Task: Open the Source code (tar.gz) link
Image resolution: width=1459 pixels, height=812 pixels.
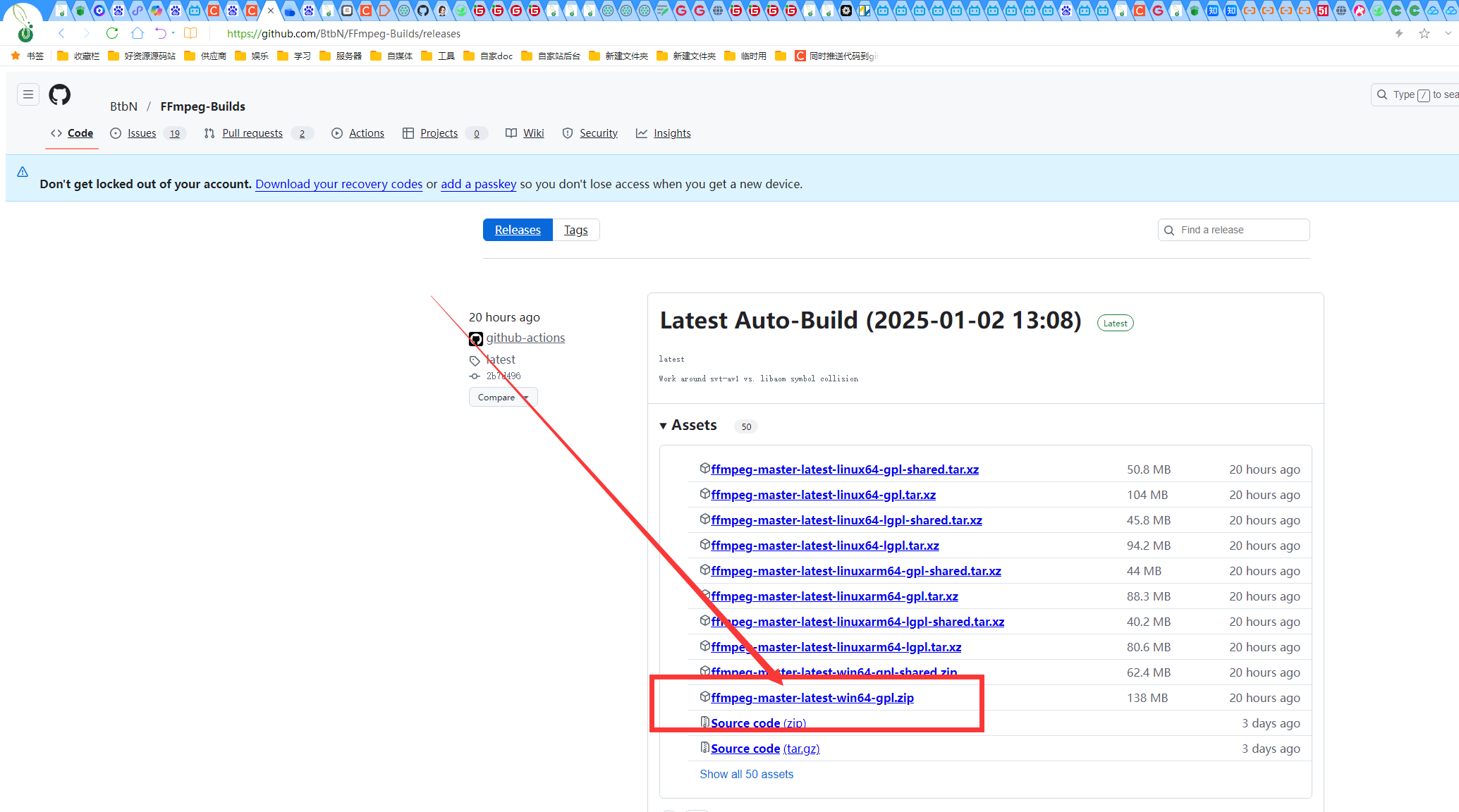Action: tap(764, 749)
